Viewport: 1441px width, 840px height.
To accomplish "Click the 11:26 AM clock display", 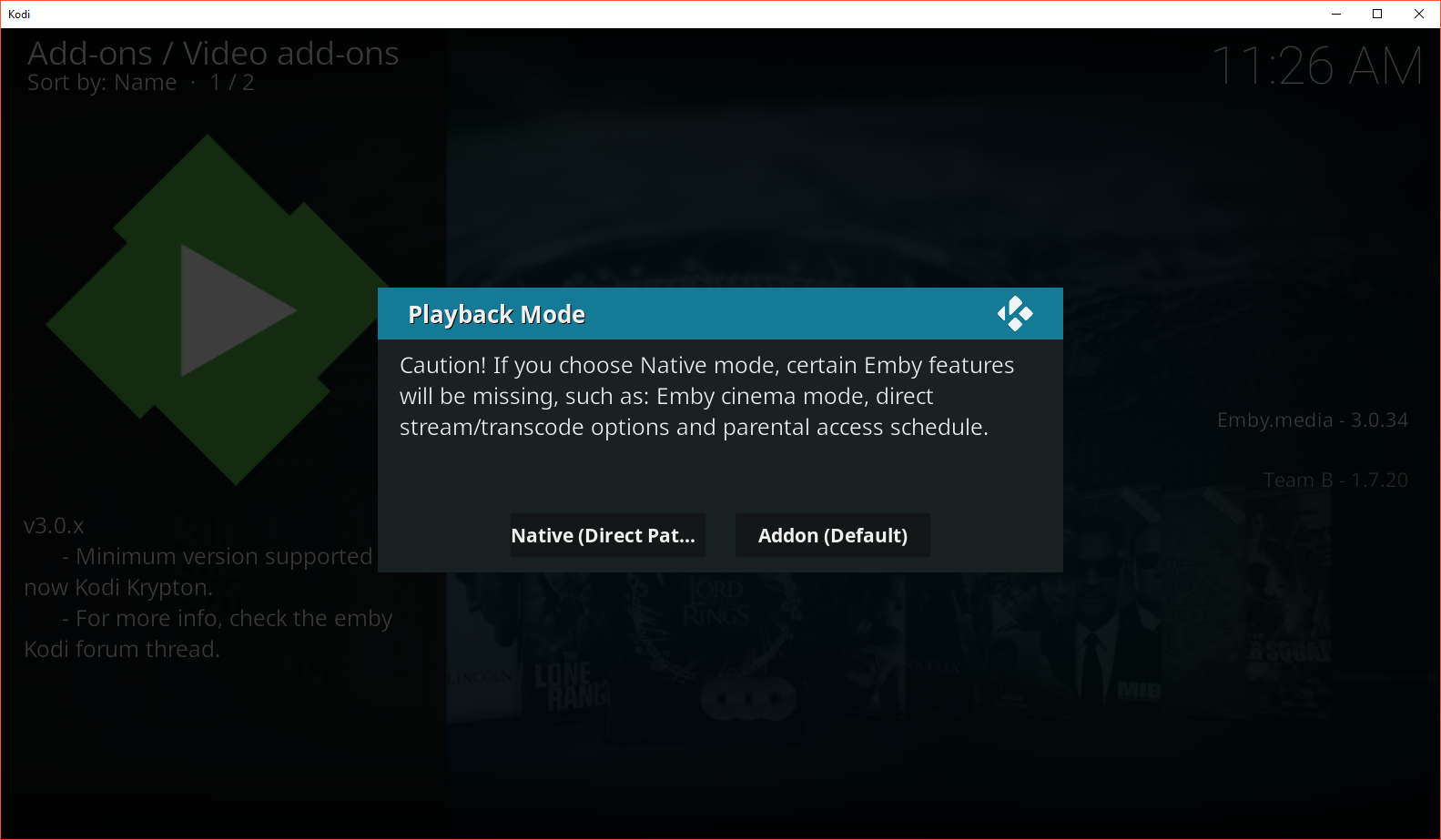I will [x=1316, y=66].
